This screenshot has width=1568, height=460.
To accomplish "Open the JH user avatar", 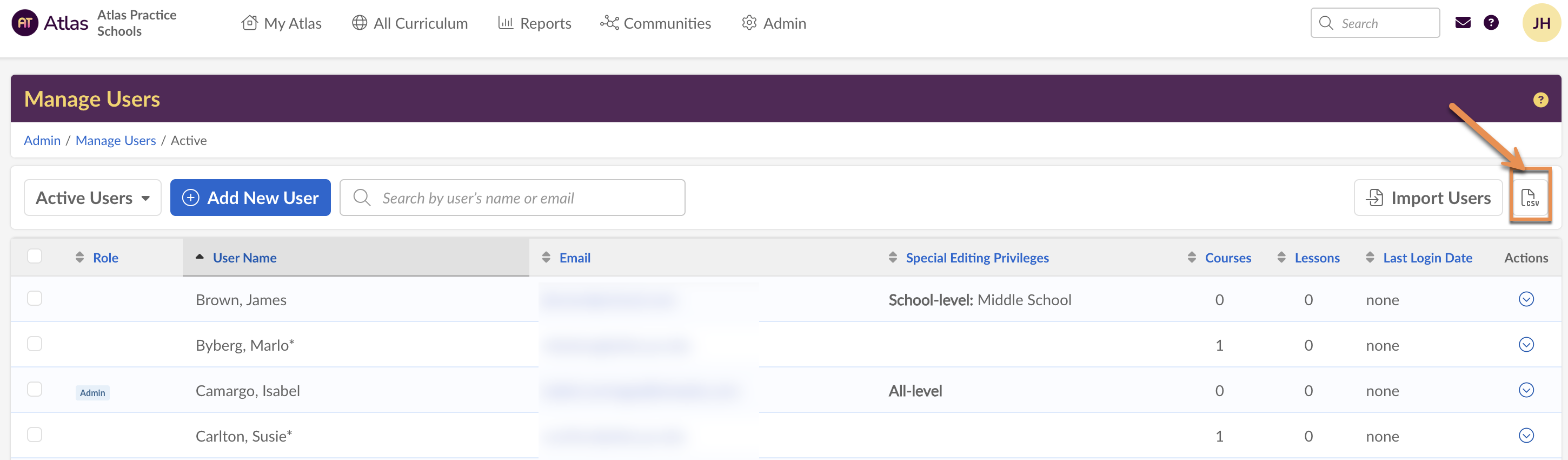I will point(1540,23).
